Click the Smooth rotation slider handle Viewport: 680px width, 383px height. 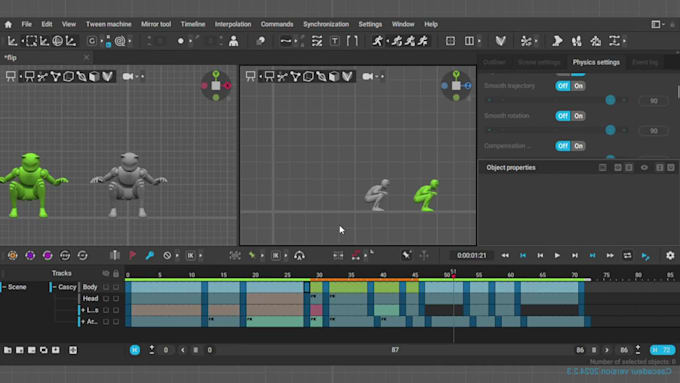tap(610, 130)
